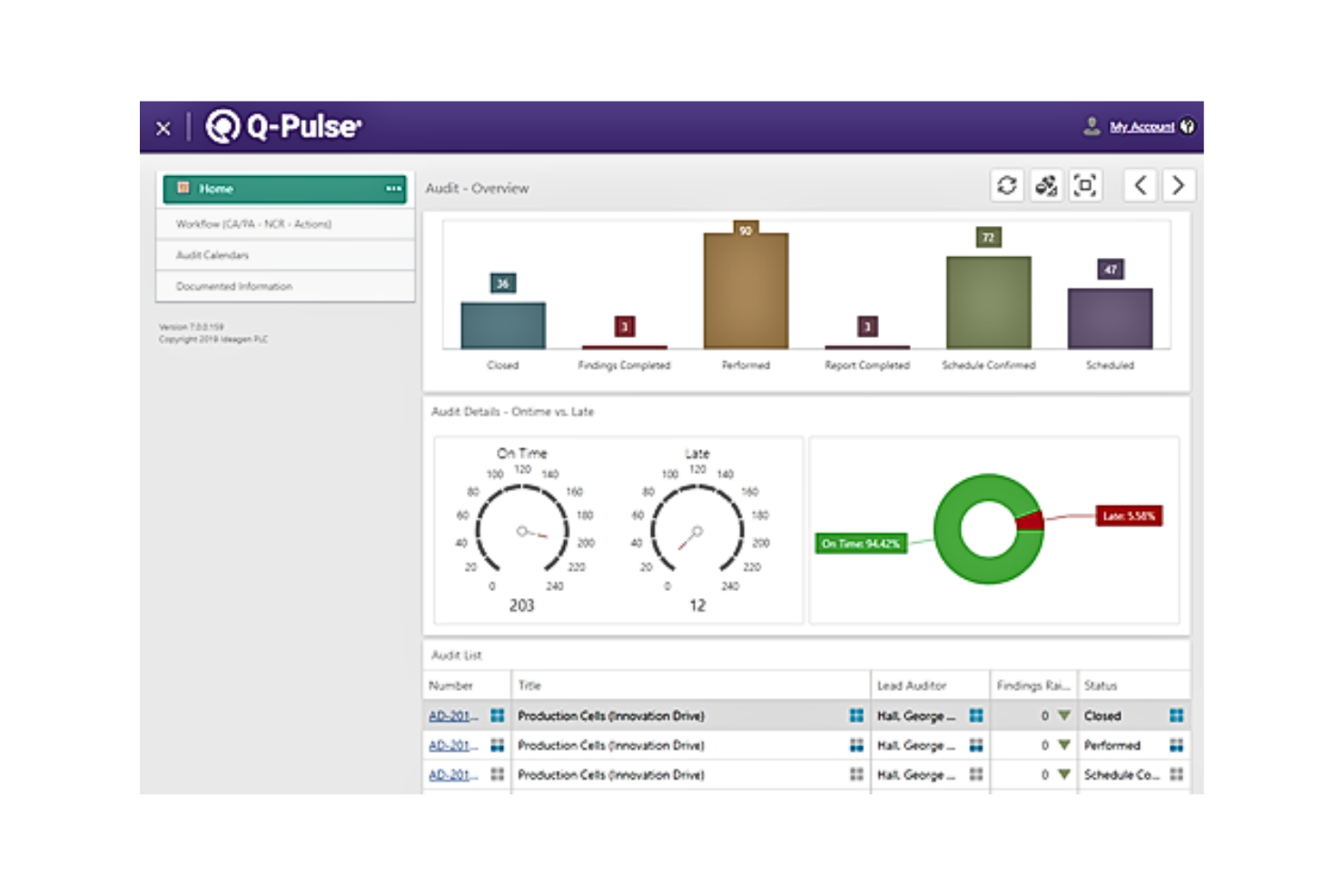Screen dimensions: 1344x896
Task: Expand Audit Overview to full screen view
Action: 1086,185
